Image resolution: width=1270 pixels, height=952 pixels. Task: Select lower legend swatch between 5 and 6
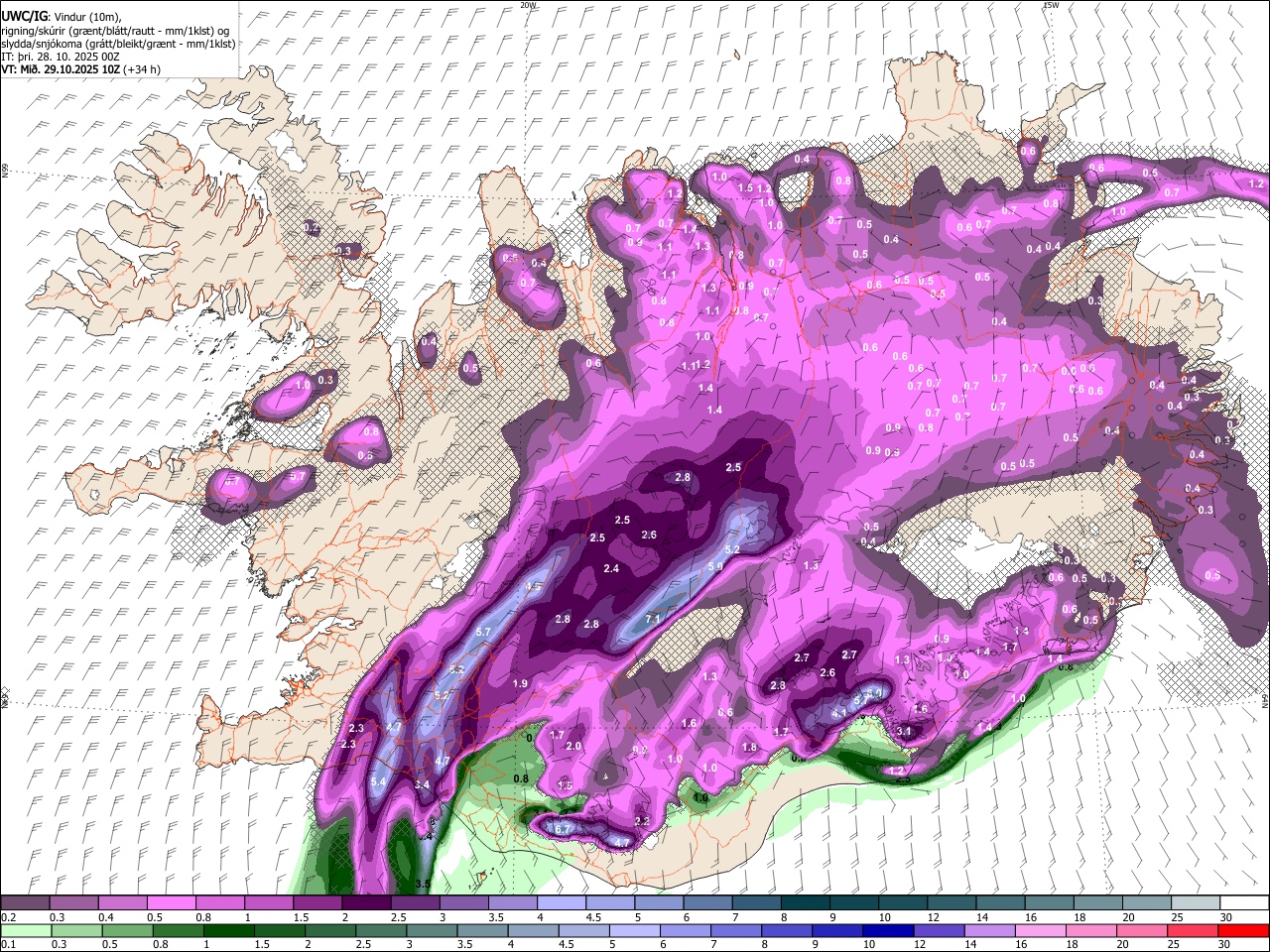click(635, 930)
